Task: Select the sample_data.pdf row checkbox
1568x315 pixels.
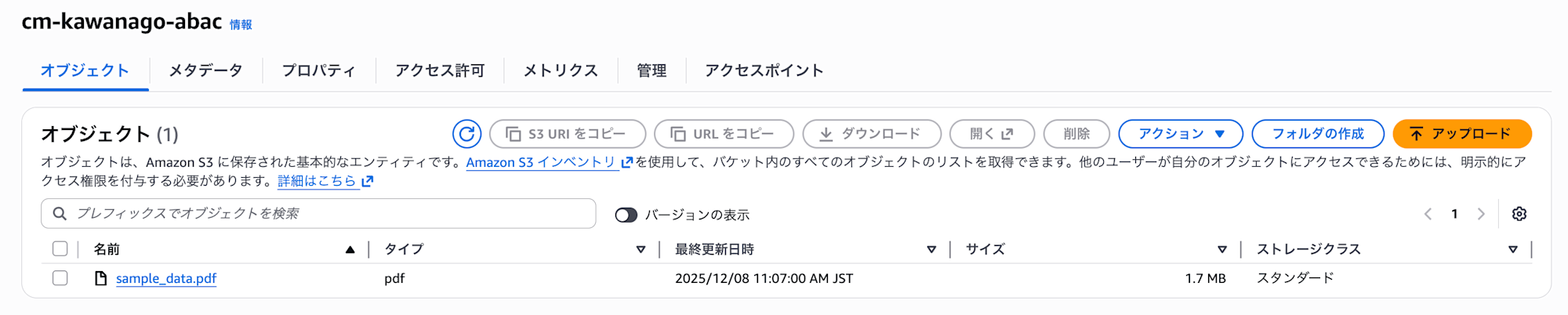Action: pos(60,278)
